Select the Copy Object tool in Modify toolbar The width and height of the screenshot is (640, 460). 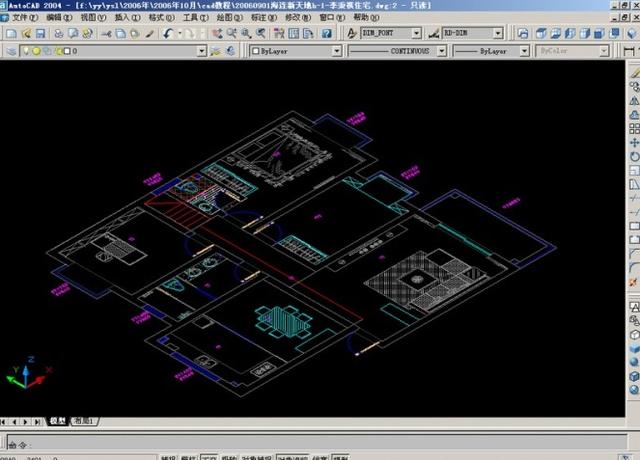[x=634, y=87]
